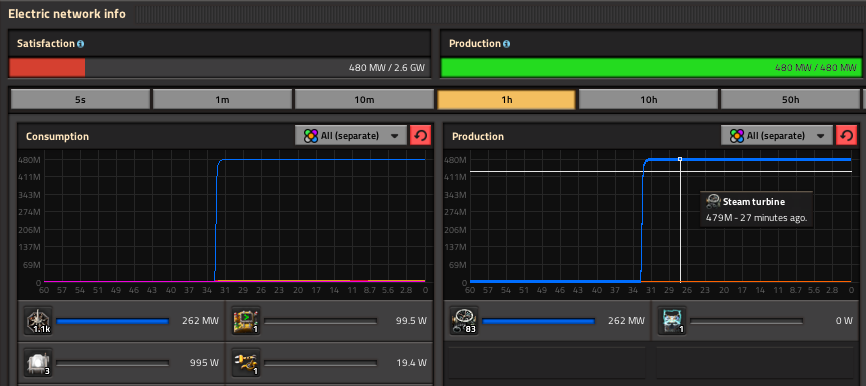Click the 0 W production value
The image size is (866, 386).
coord(844,321)
